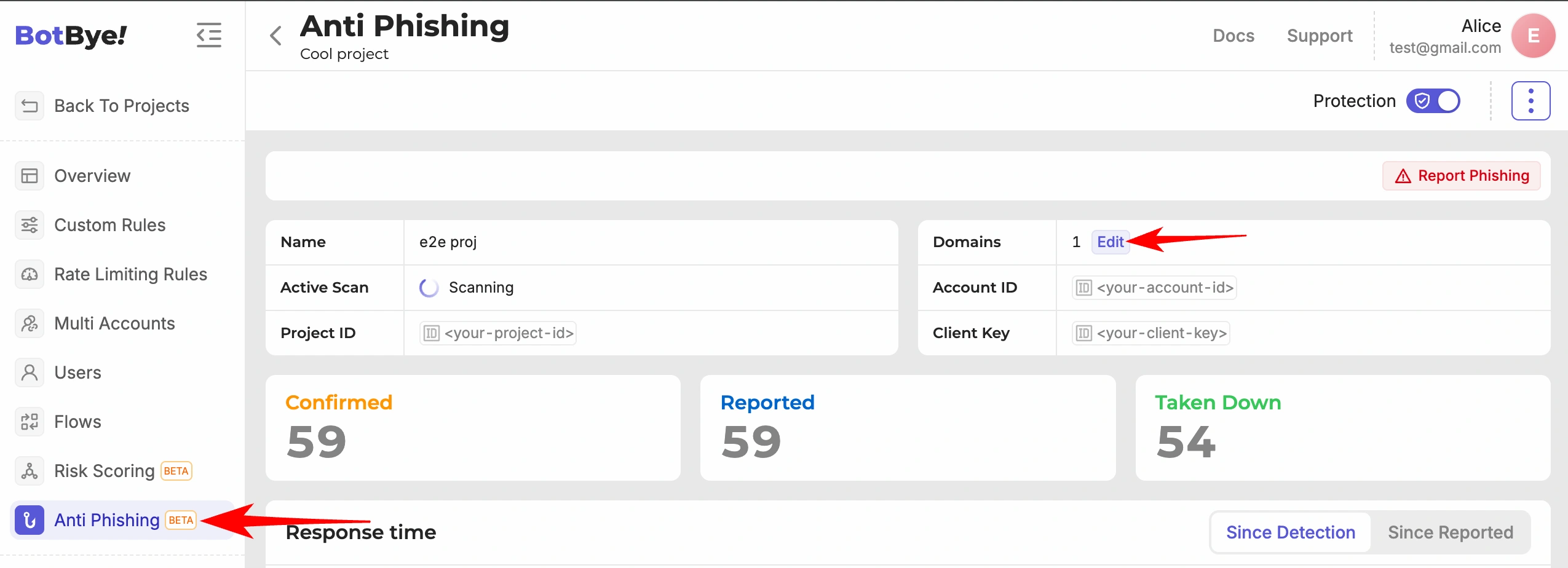Screen dimensions: 1568x568
Task: Click the BETA badge beside Risk Scoring
Action: click(x=176, y=471)
